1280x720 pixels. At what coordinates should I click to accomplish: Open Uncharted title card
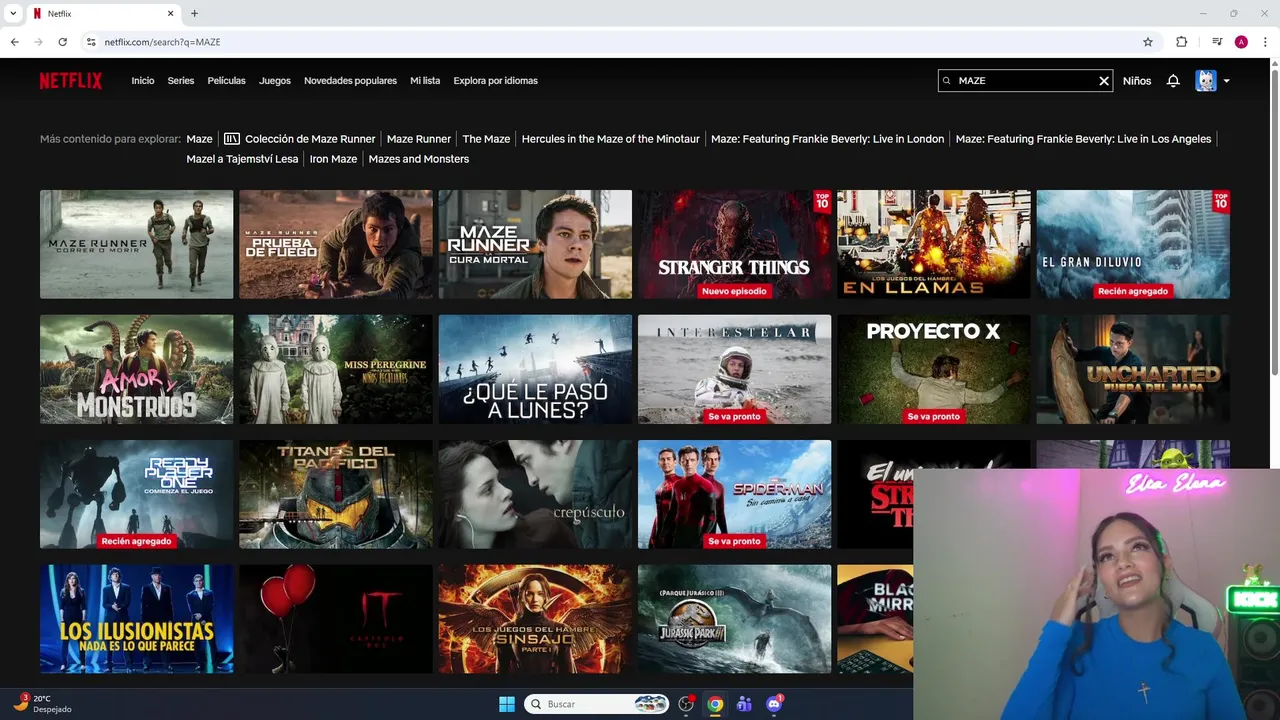[1133, 369]
